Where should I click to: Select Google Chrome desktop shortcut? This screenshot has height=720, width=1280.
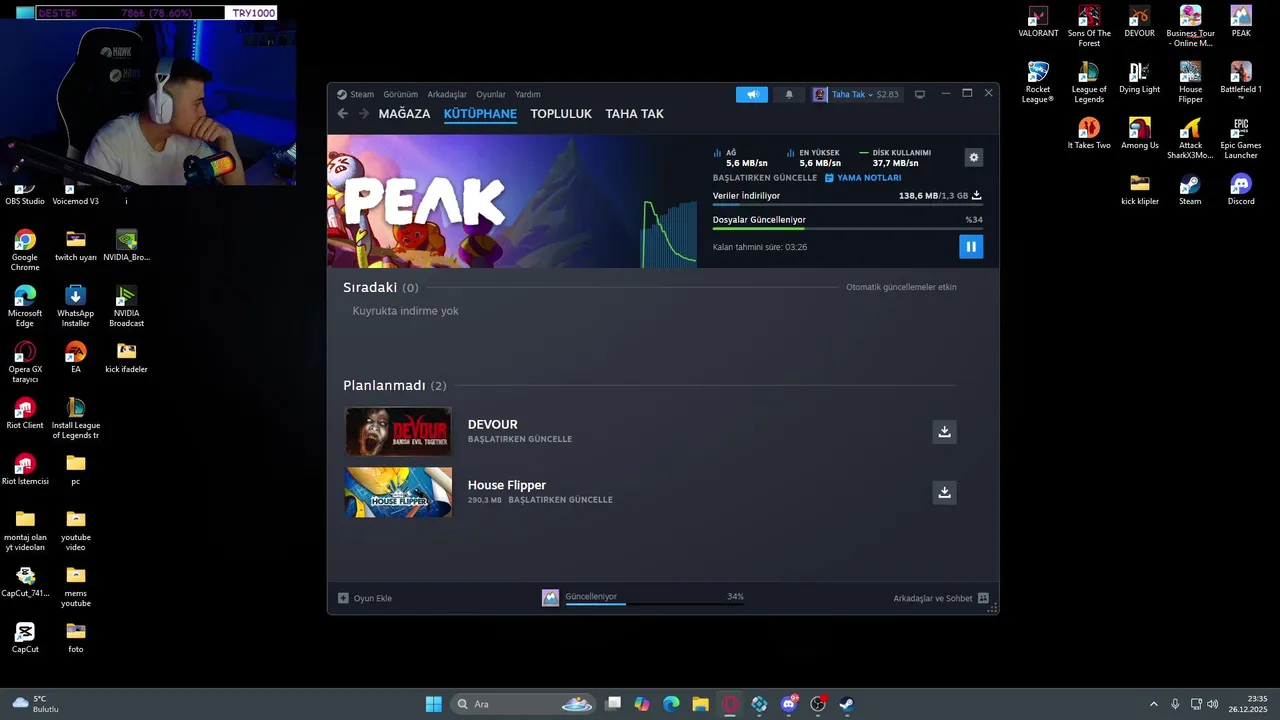pos(25,250)
